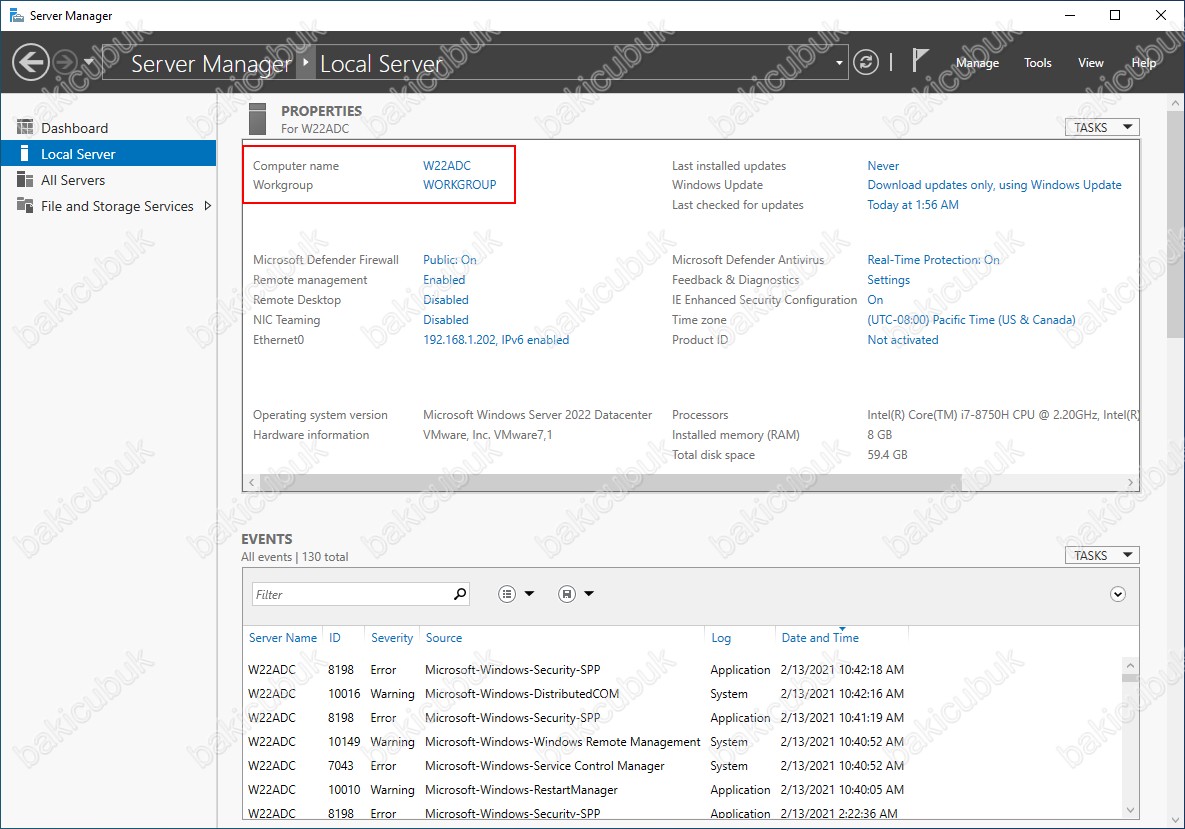Sort events by Date and Time column
This screenshot has width=1185, height=829.
(x=820, y=638)
